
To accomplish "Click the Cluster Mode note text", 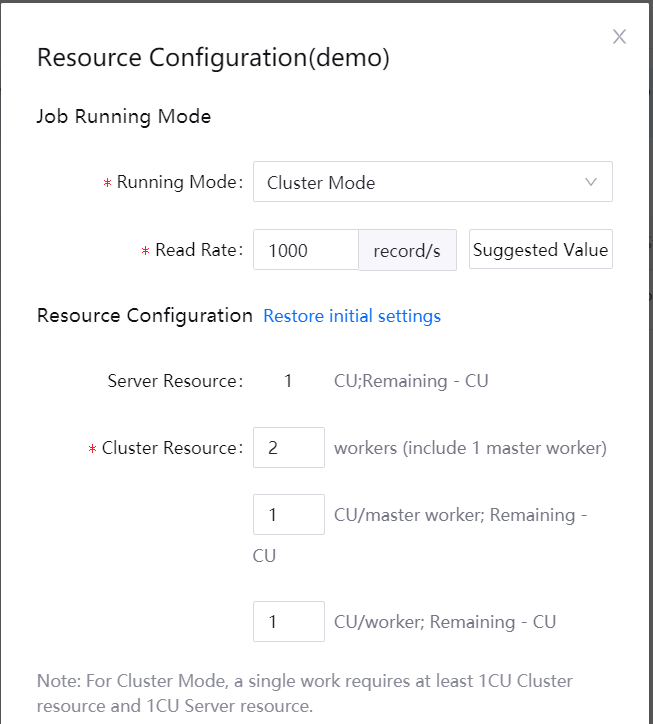I will (305, 693).
